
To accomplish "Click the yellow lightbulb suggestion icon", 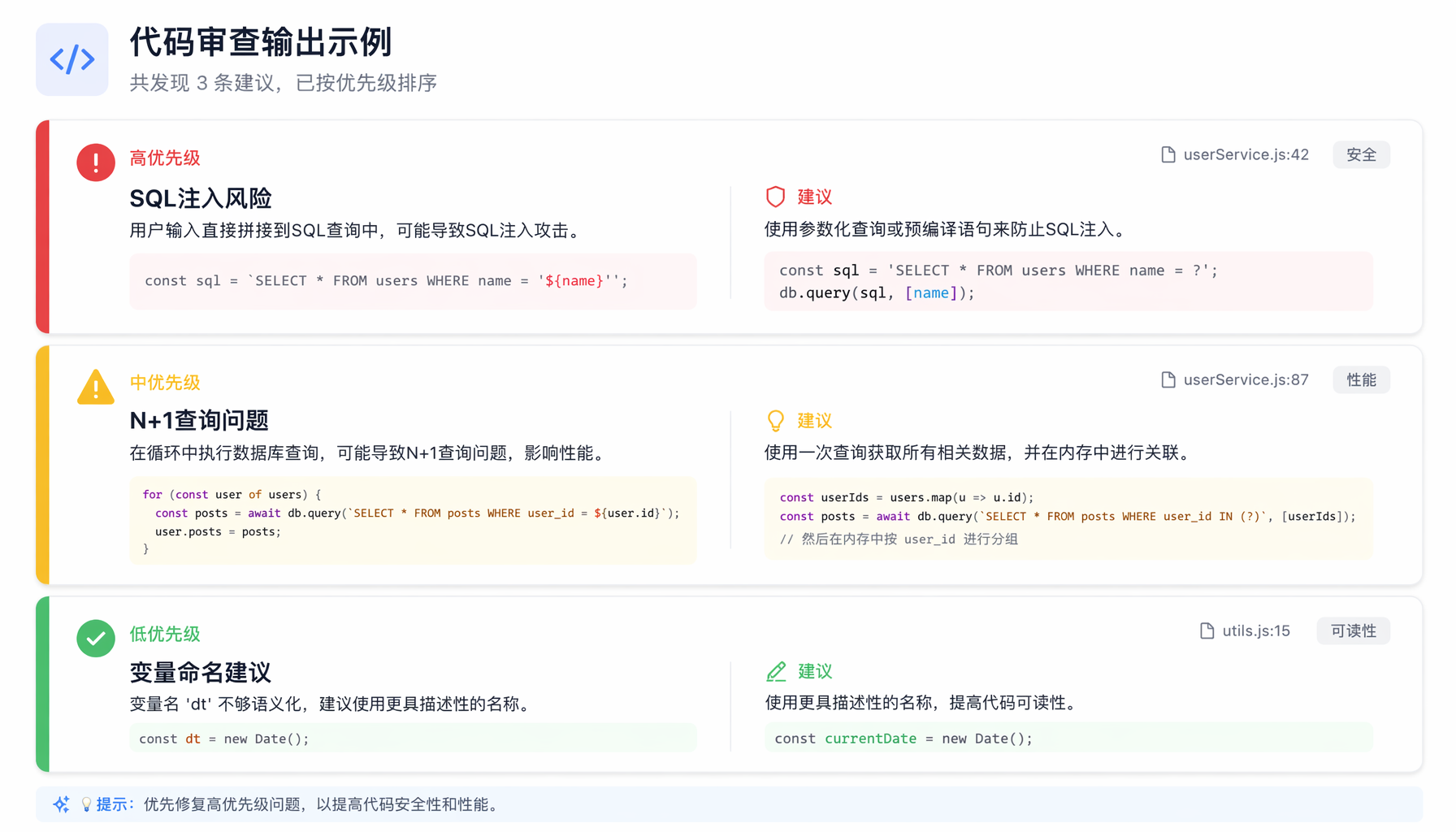I will [776, 420].
